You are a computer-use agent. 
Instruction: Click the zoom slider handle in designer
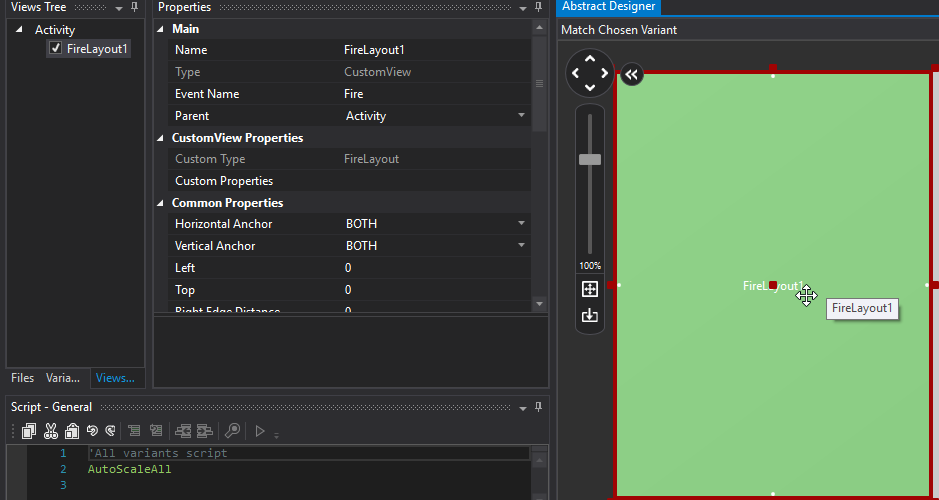tap(590, 159)
